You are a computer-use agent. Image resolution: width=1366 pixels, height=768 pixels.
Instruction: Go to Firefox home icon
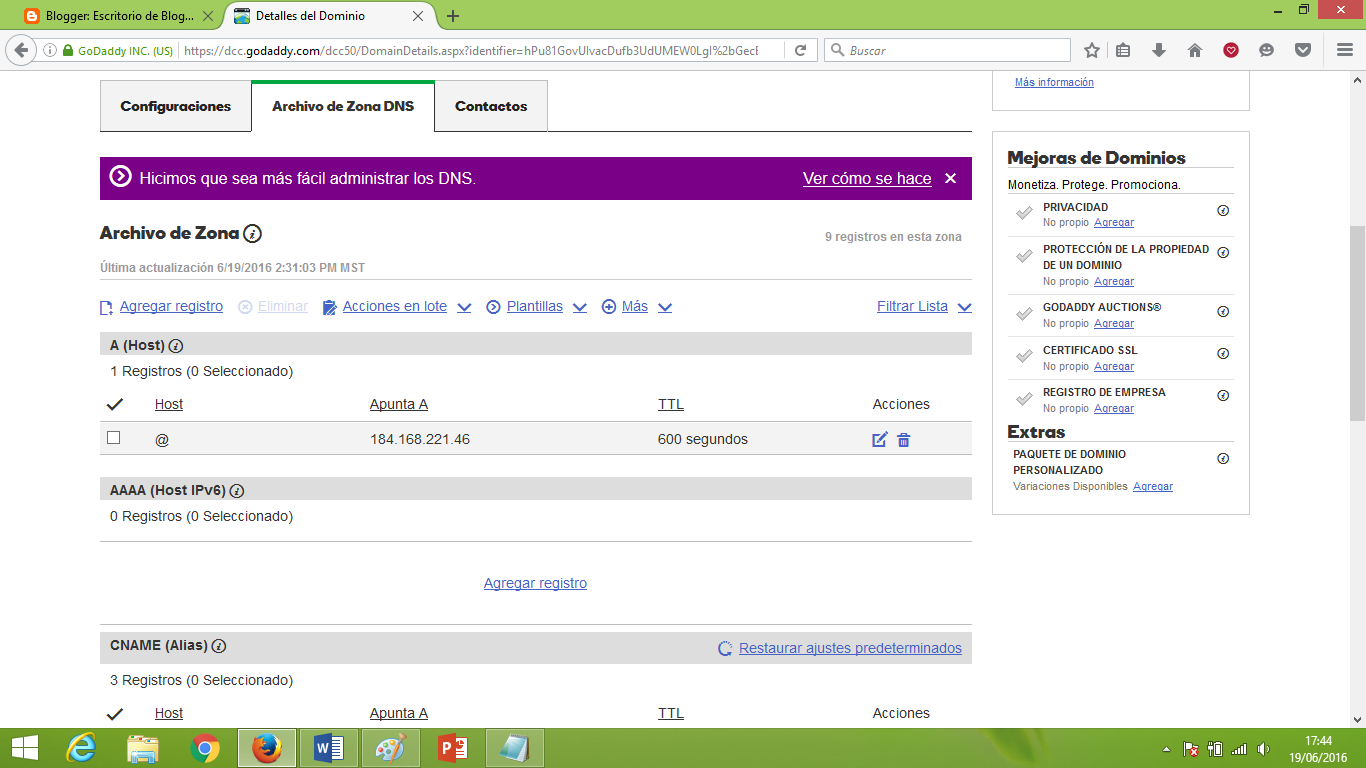(x=1195, y=50)
